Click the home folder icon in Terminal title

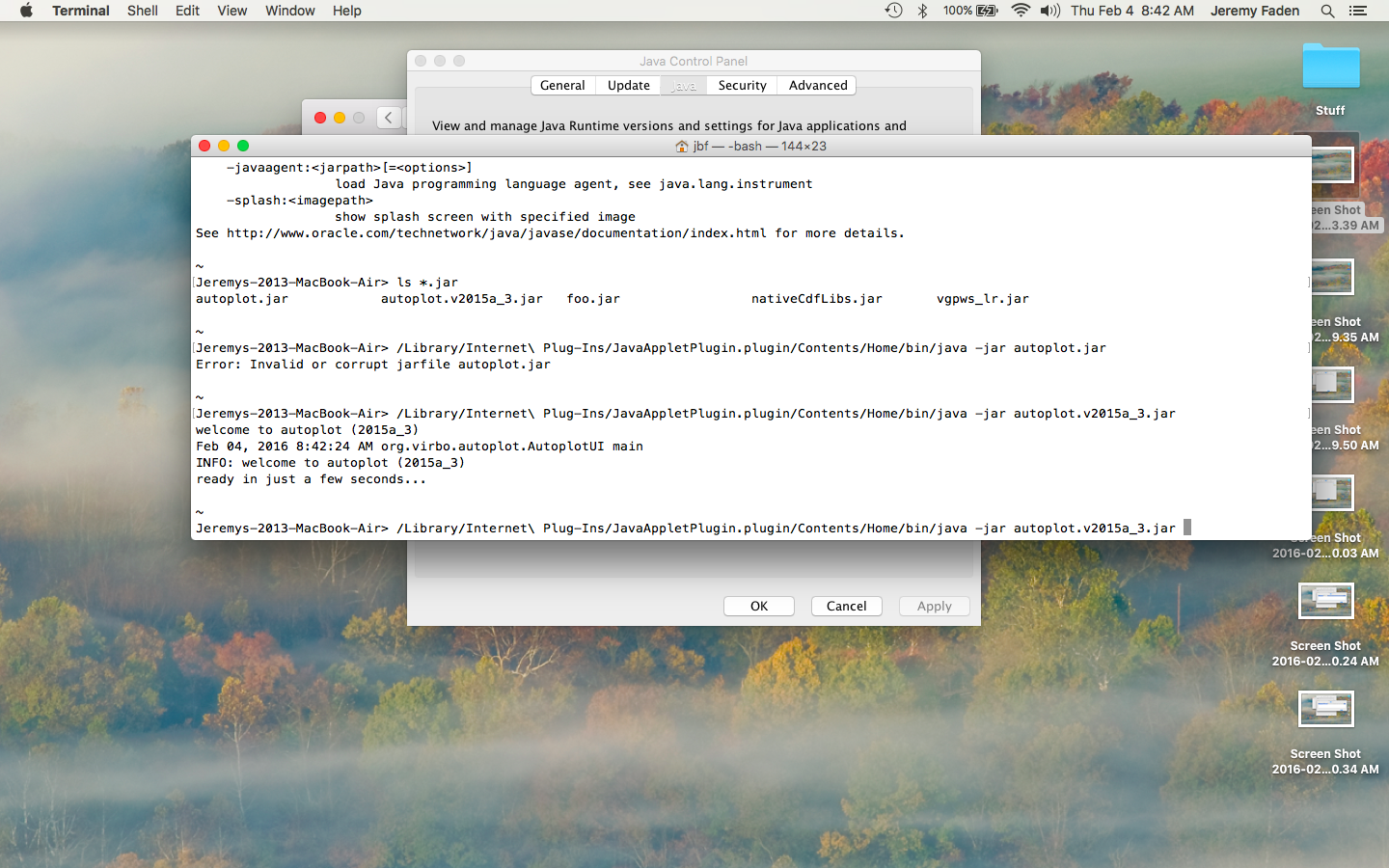point(682,147)
